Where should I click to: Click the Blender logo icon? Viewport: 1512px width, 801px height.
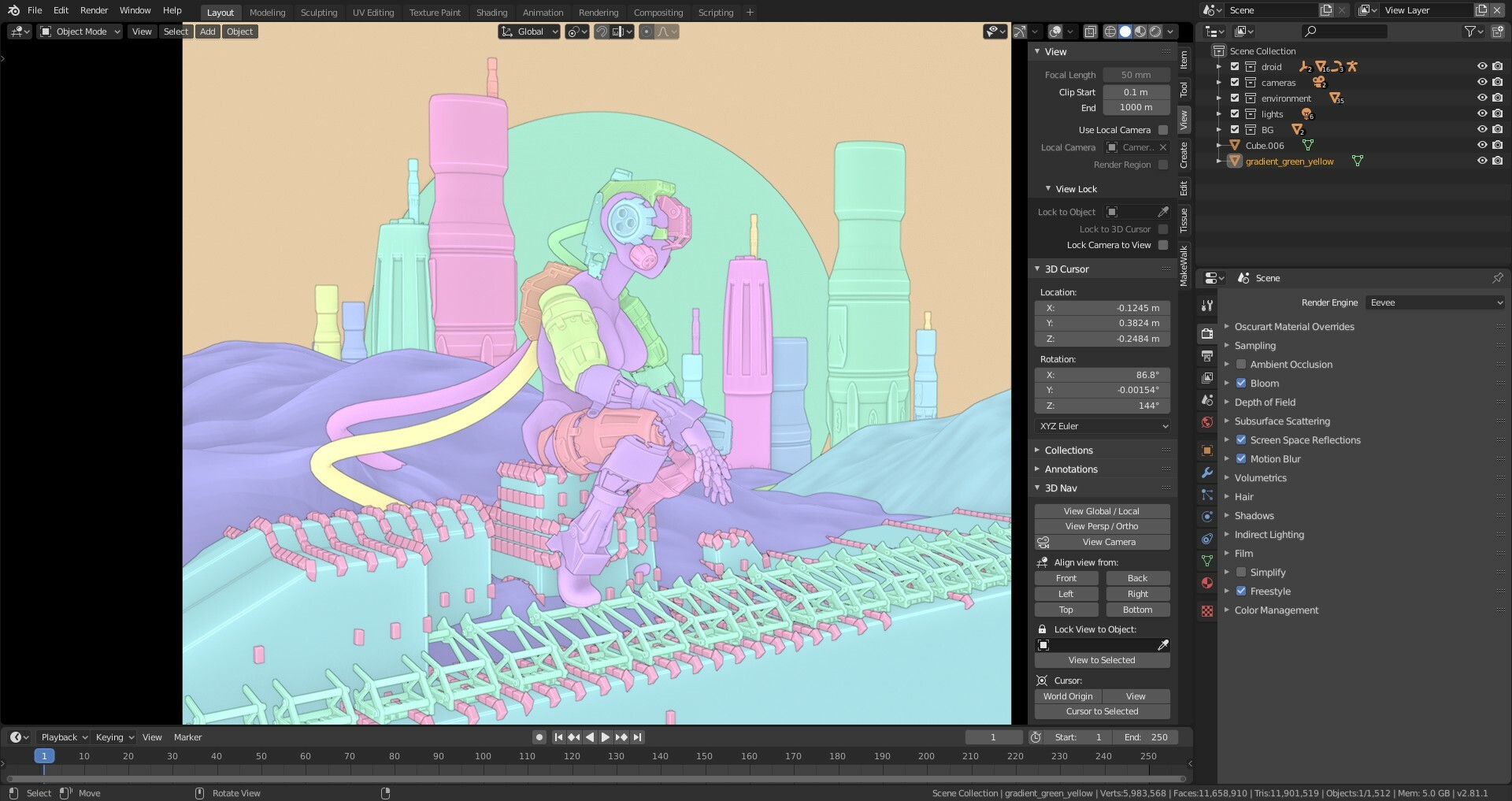coord(13,10)
